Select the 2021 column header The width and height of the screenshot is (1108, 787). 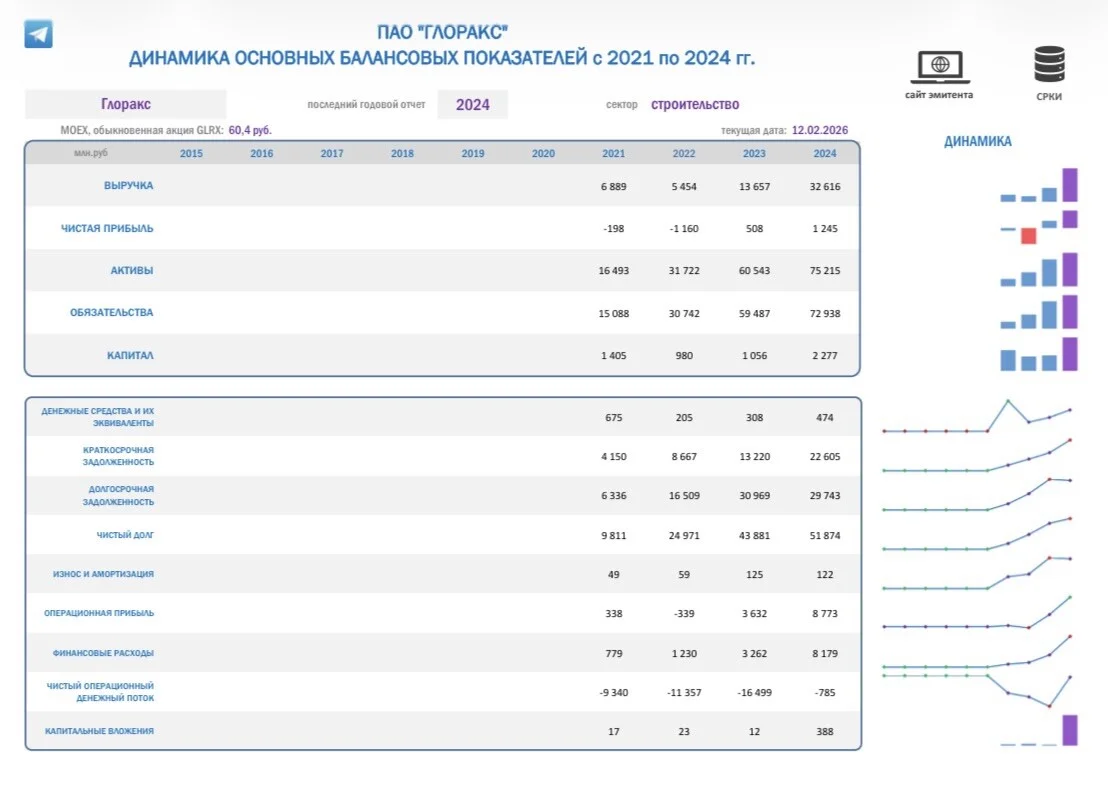[x=613, y=153]
